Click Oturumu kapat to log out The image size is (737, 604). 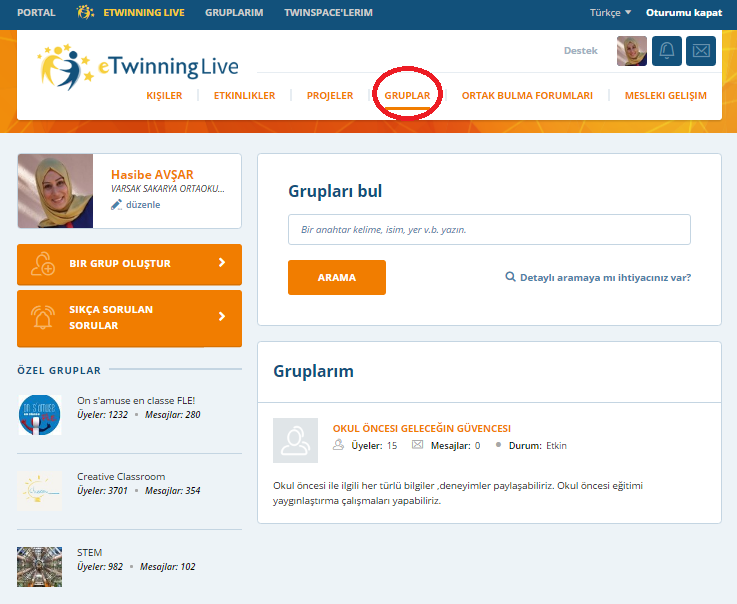coord(684,13)
